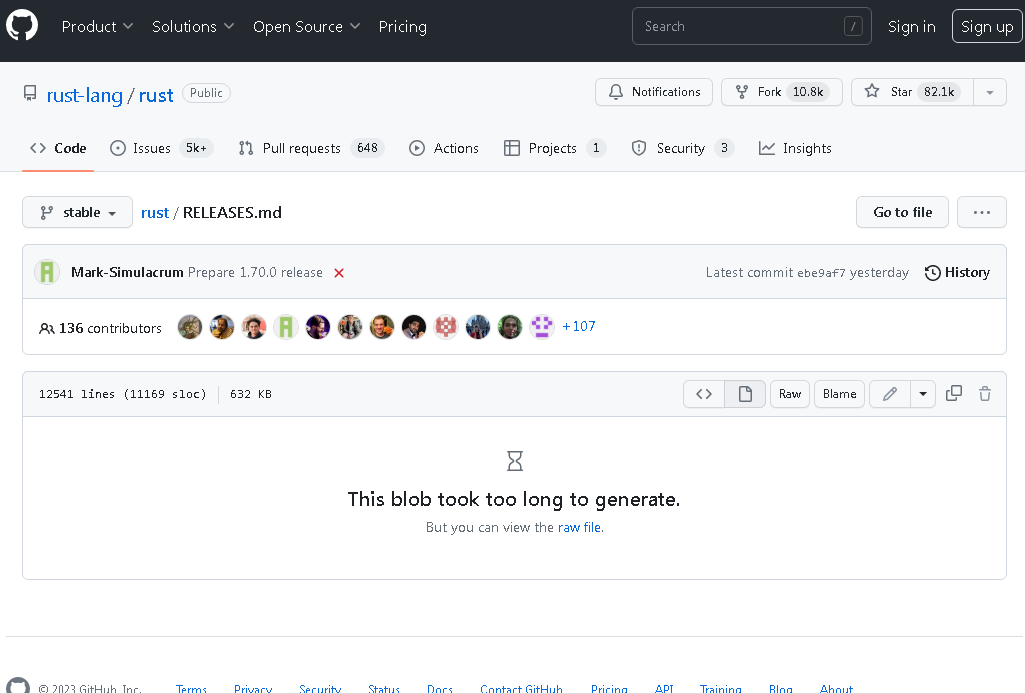1025x694 pixels.
Task: Expand the Open Source menu
Action: coord(307,27)
